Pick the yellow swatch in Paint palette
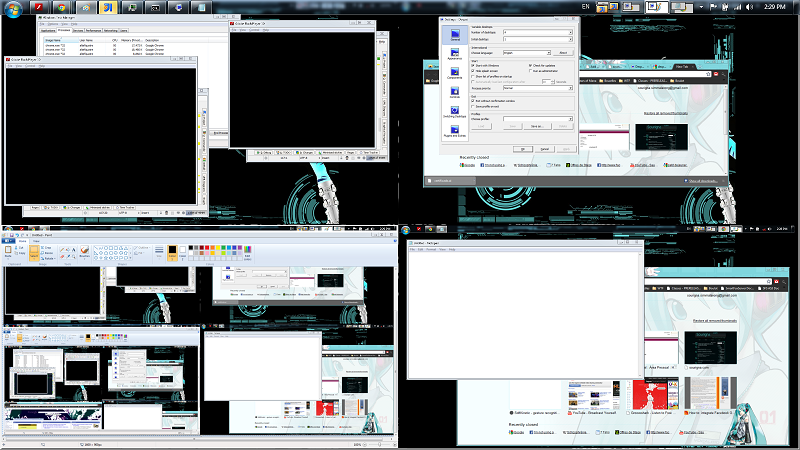Viewport: 800px width, 450px height. [218, 247]
